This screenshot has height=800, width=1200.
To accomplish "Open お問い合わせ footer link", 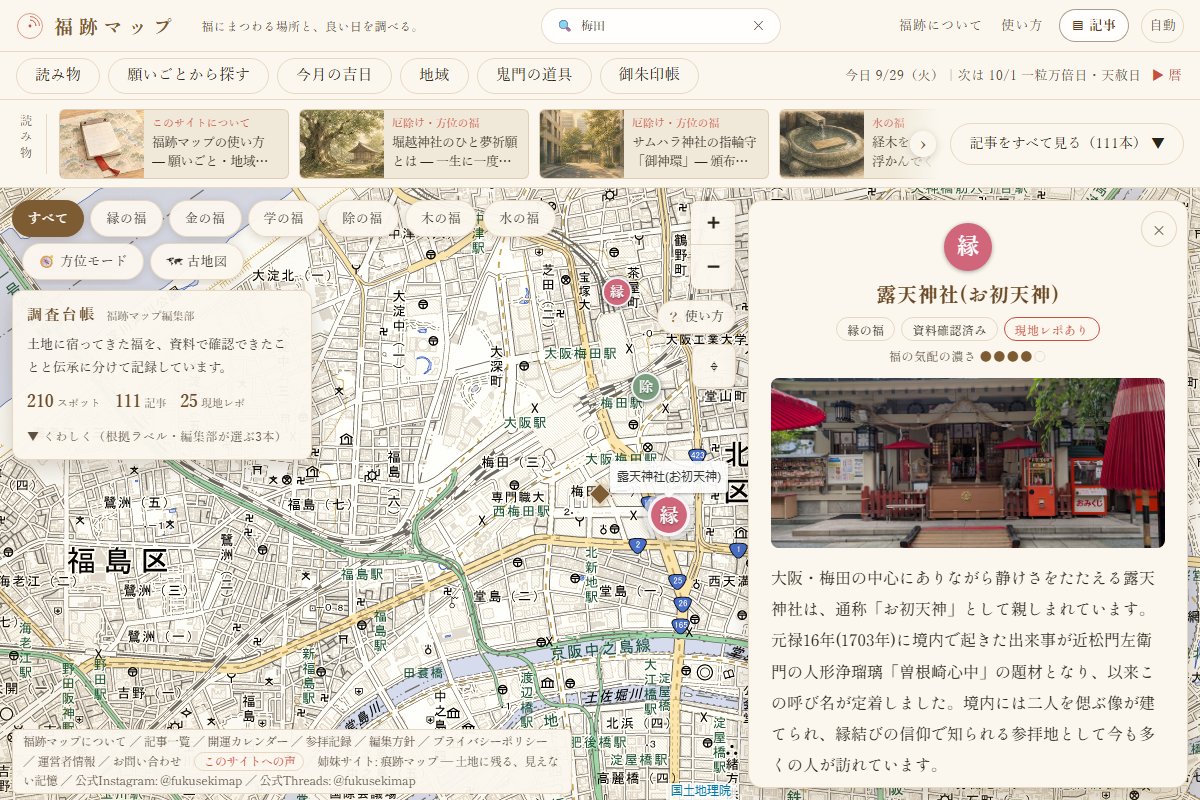I will point(147,761).
